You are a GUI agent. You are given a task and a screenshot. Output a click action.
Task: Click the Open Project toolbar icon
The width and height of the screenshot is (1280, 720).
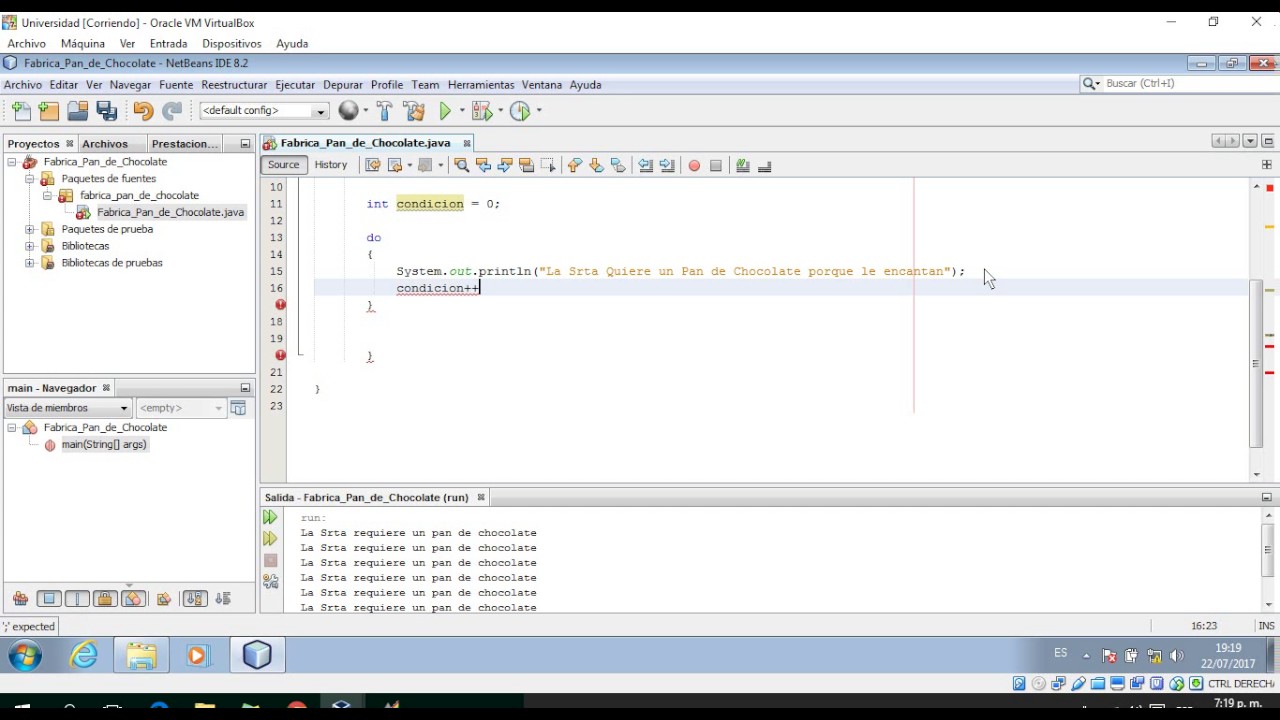pyautogui.click(x=77, y=111)
